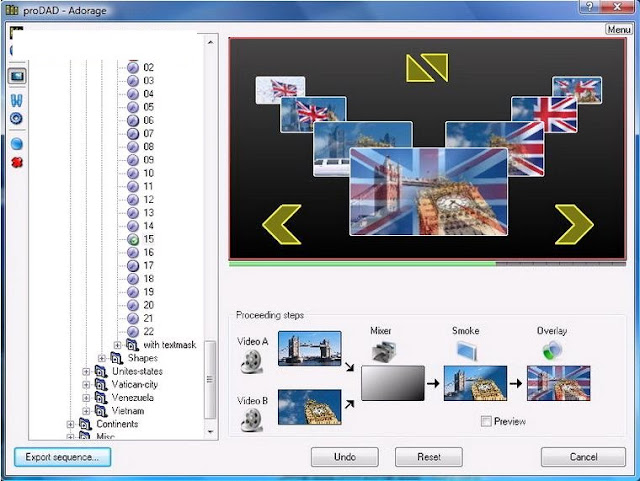
Task: Click the blue W icon in sidebar
Action: (16, 100)
